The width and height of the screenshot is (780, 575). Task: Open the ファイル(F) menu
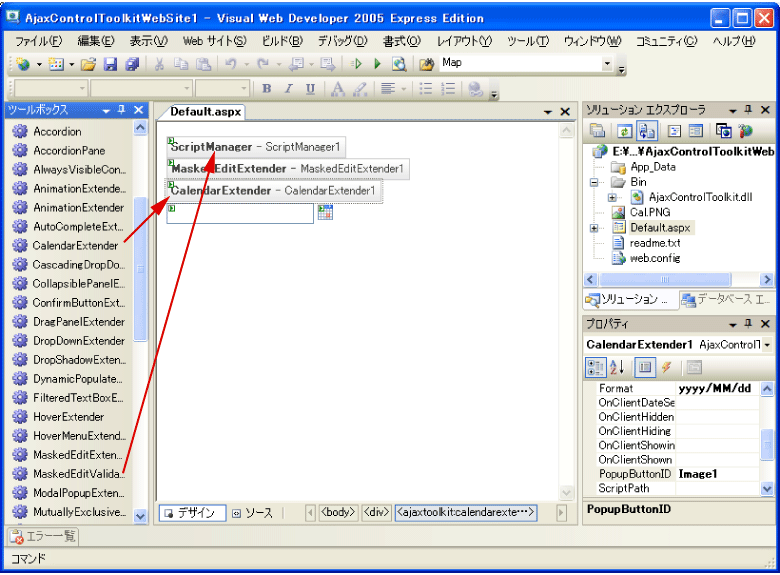(39, 41)
